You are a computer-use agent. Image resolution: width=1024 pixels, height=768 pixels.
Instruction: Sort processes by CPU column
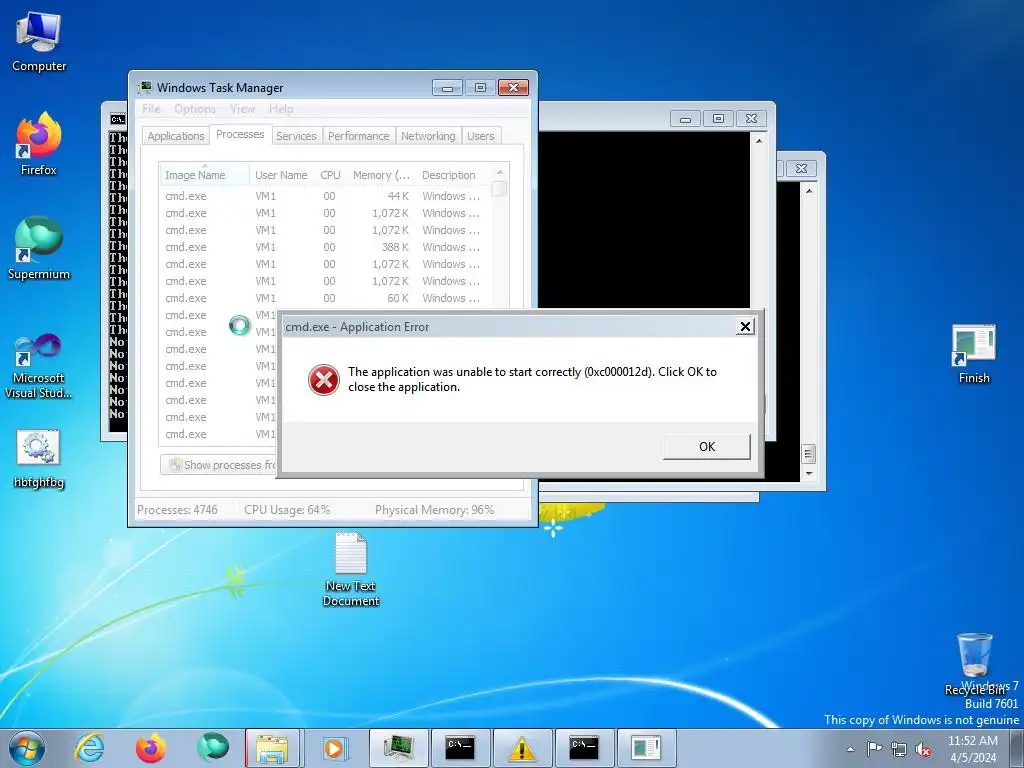(330, 175)
